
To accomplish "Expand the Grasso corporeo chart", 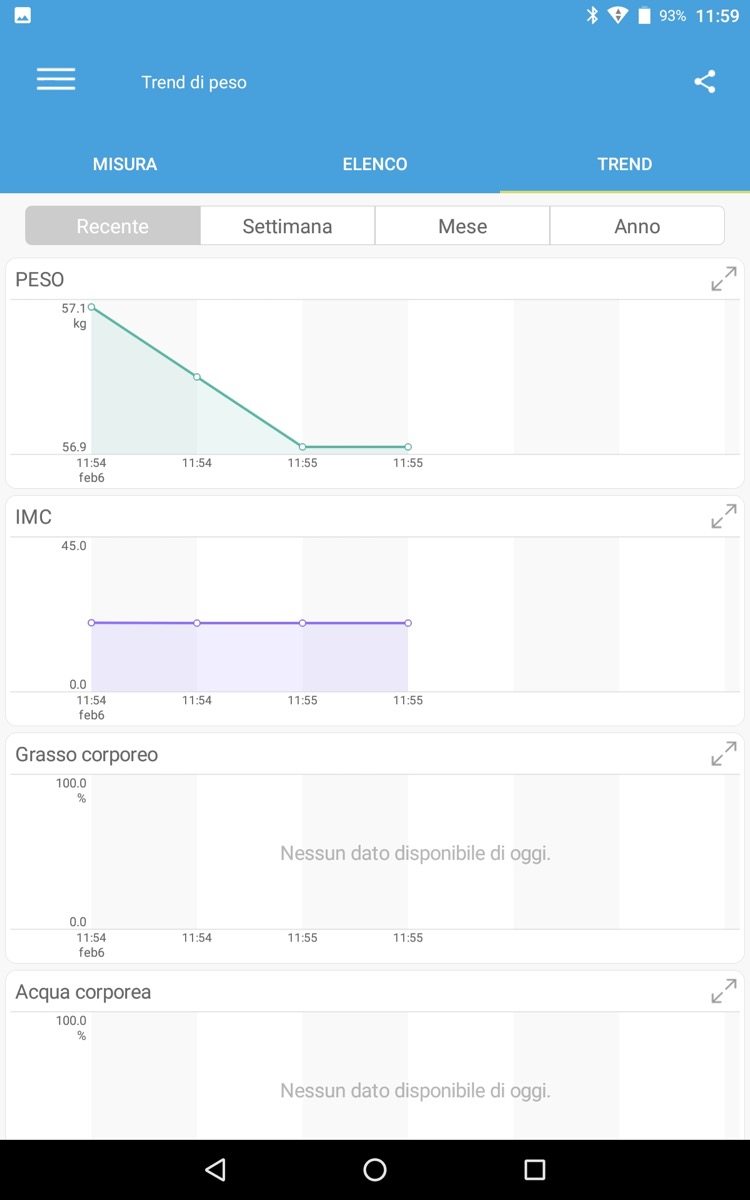I will click(724, 754).
